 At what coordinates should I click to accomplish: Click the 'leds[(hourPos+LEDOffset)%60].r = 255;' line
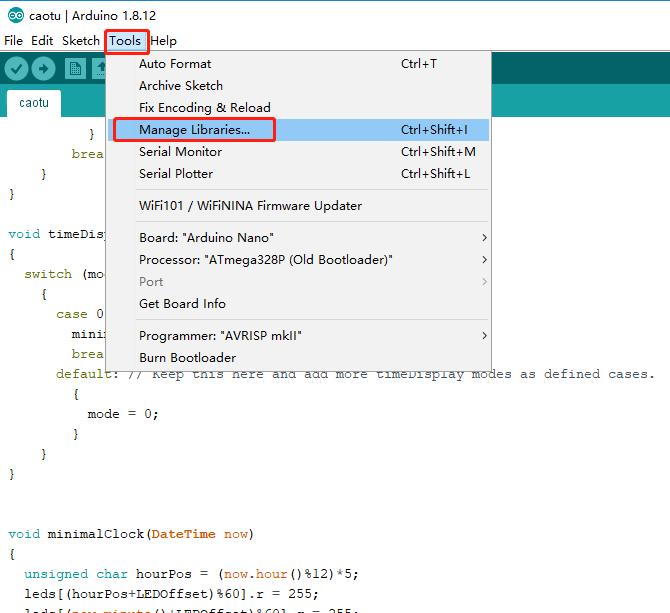(171, 594)
